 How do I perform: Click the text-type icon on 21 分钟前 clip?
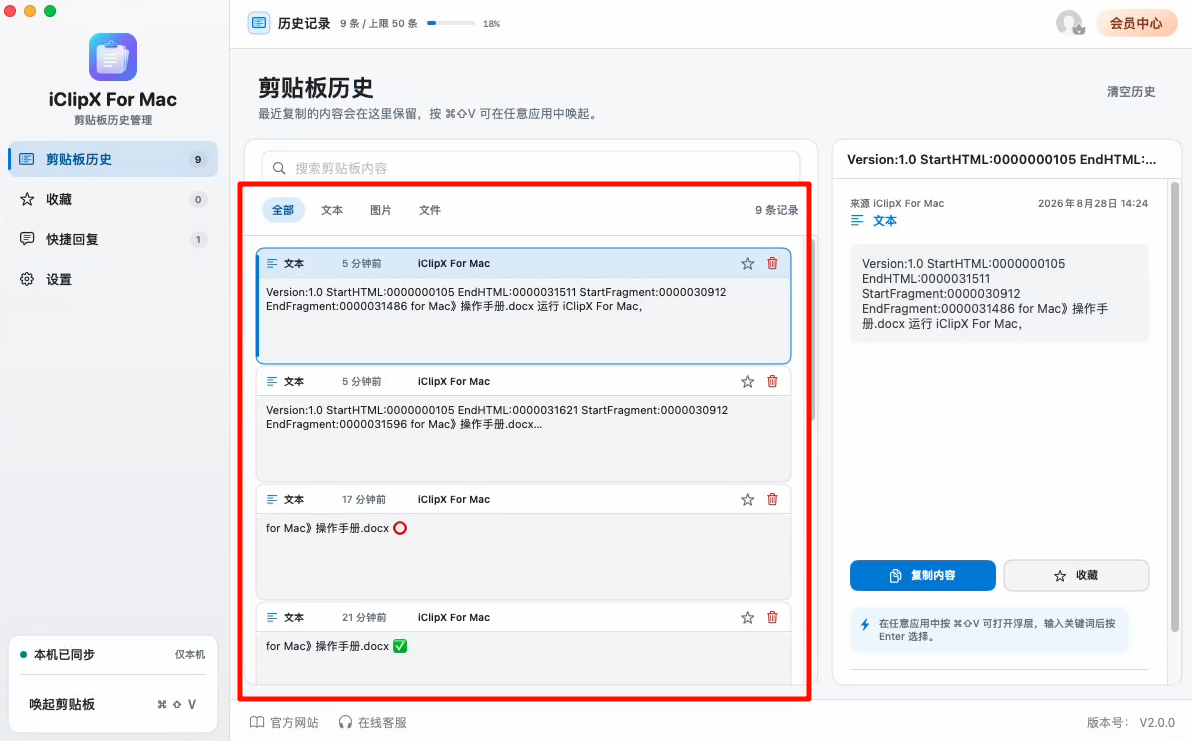click(272, 617)
